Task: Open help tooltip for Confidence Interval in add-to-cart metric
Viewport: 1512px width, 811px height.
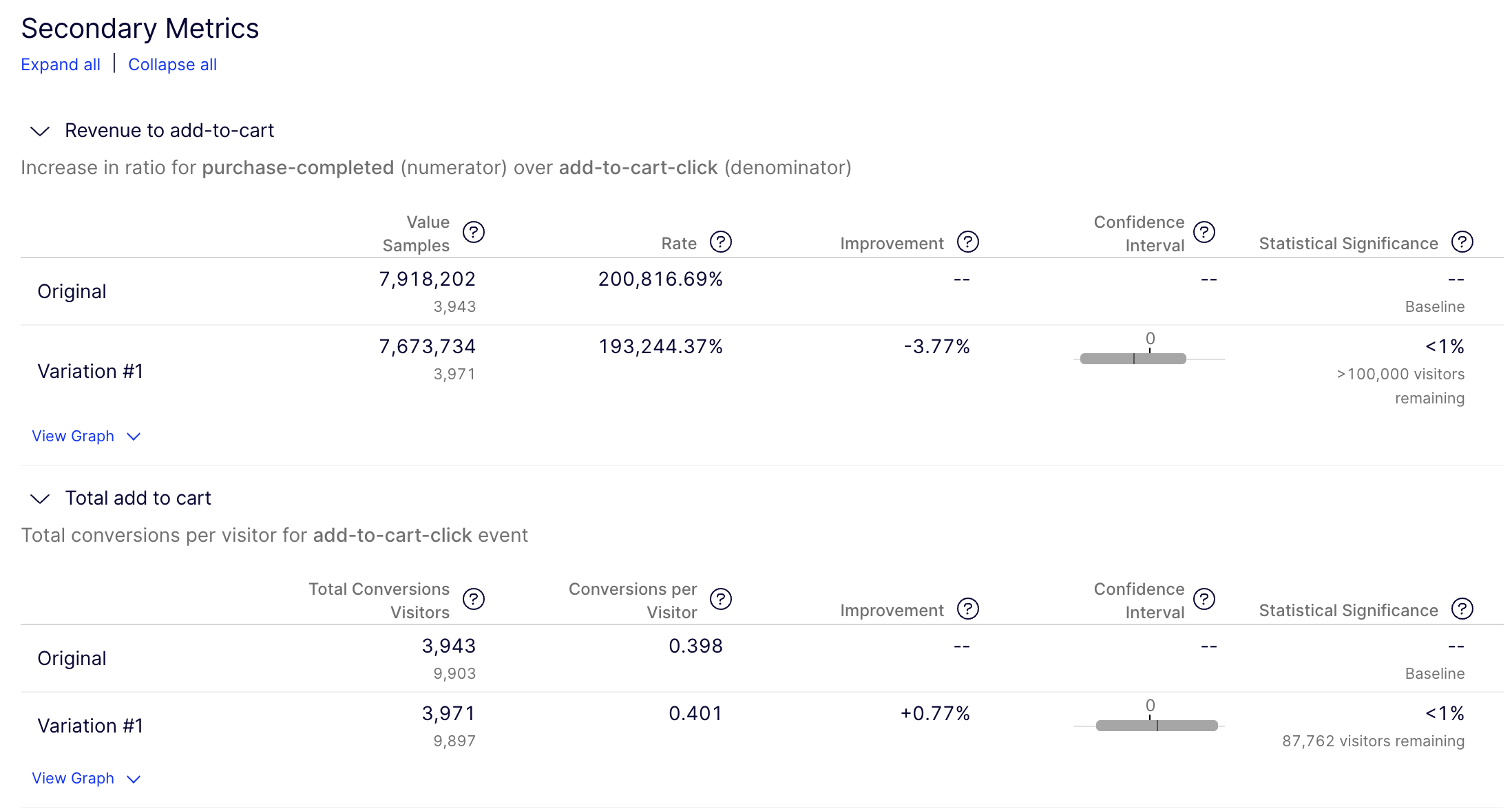Action: pos(1204,599)
